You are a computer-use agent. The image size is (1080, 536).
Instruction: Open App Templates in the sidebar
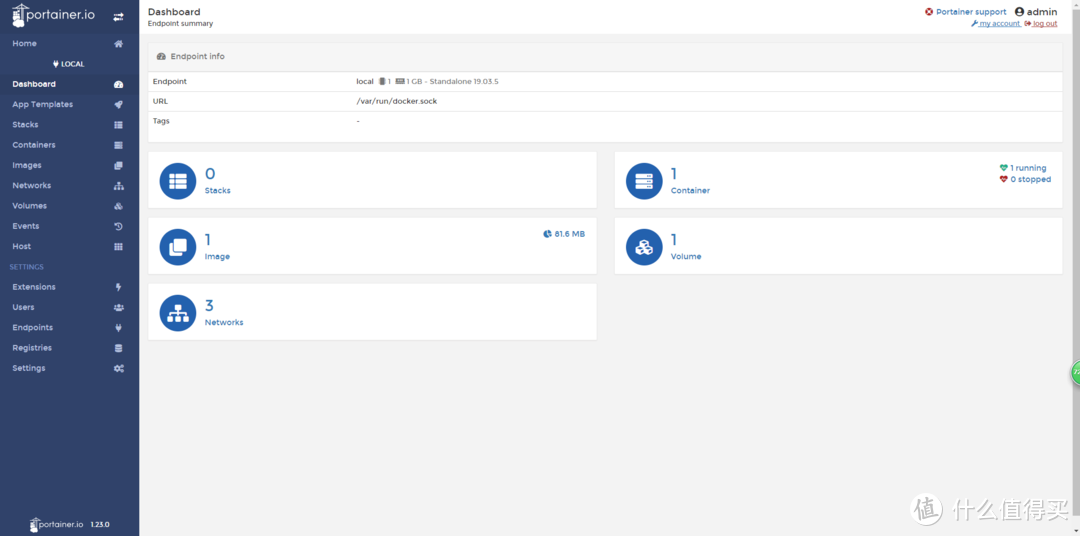pos(43,105)
